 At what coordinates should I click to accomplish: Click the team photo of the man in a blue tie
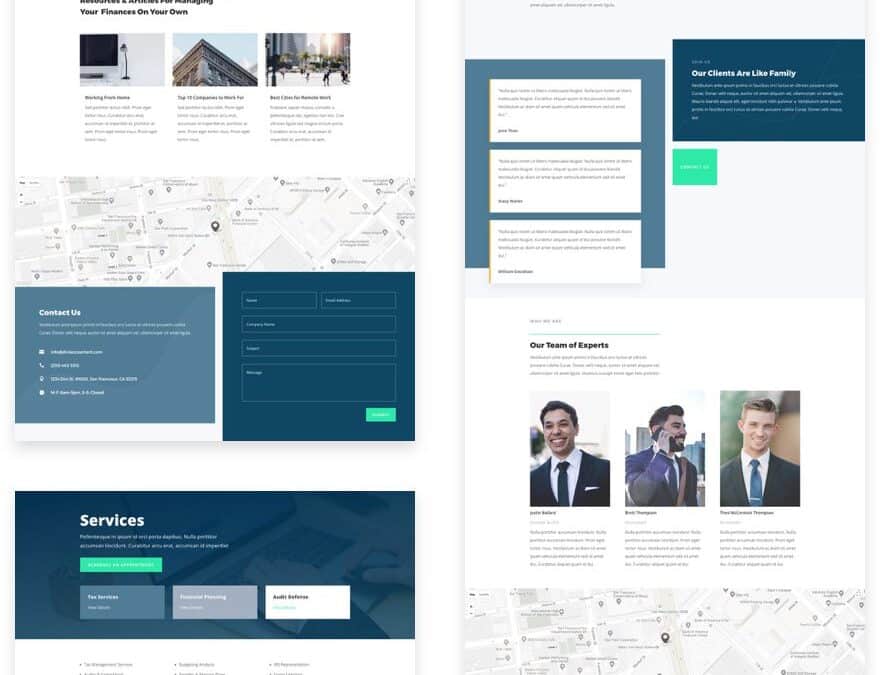point(760,448)
